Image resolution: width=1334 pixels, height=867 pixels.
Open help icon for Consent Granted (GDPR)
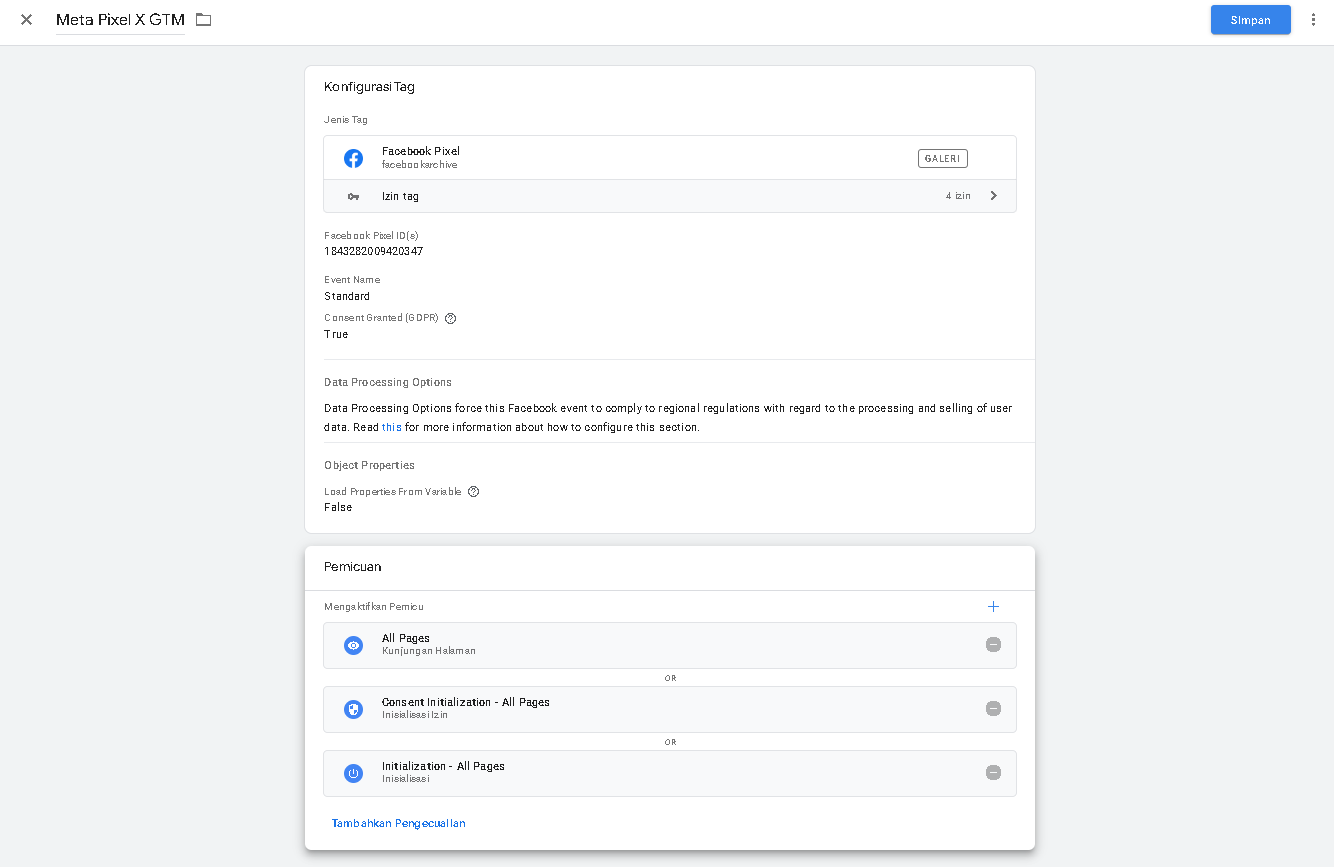[x=450, y=318]
